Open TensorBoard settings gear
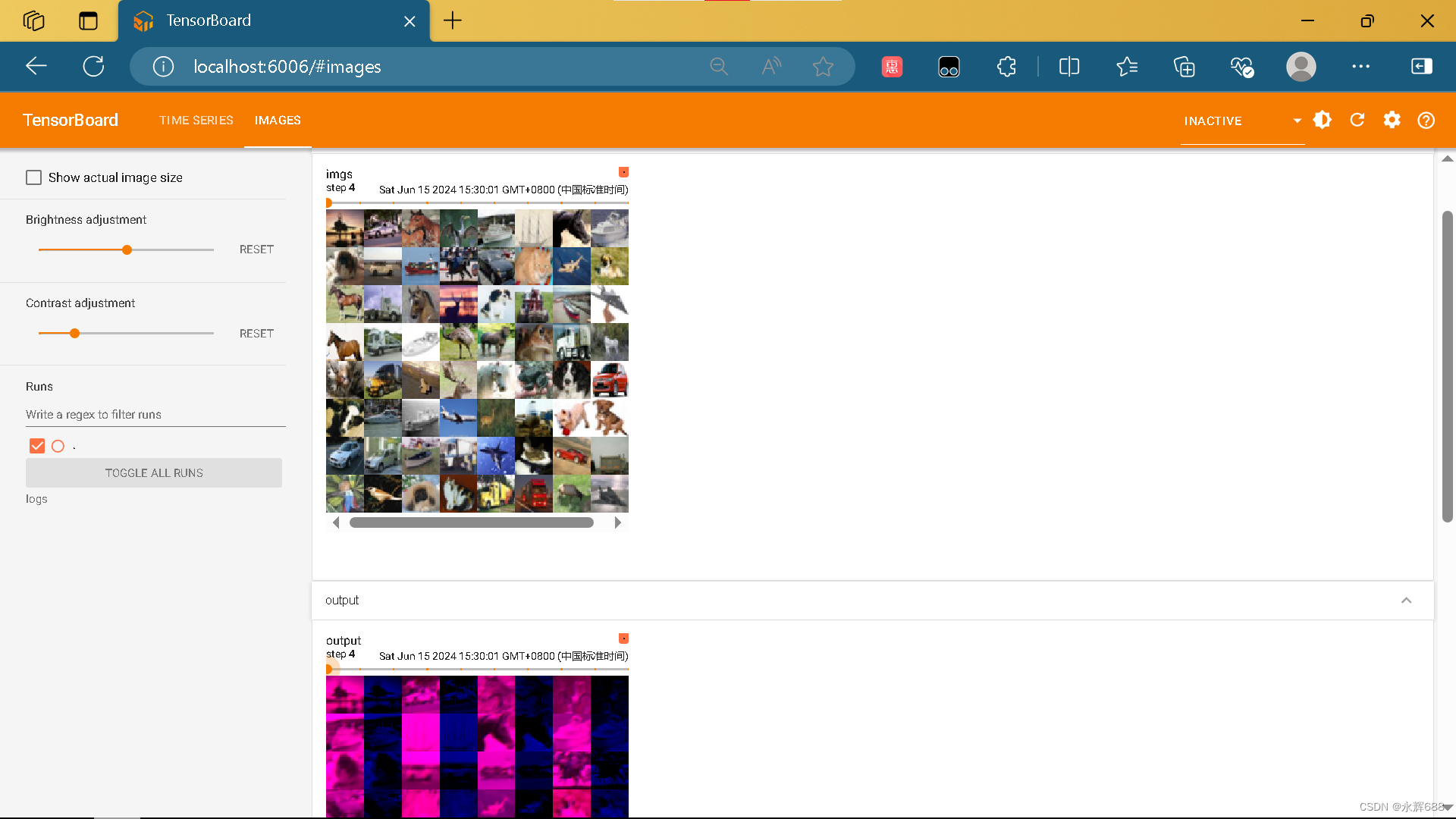Screen dimensions: 1456x819 point(1392,120)
